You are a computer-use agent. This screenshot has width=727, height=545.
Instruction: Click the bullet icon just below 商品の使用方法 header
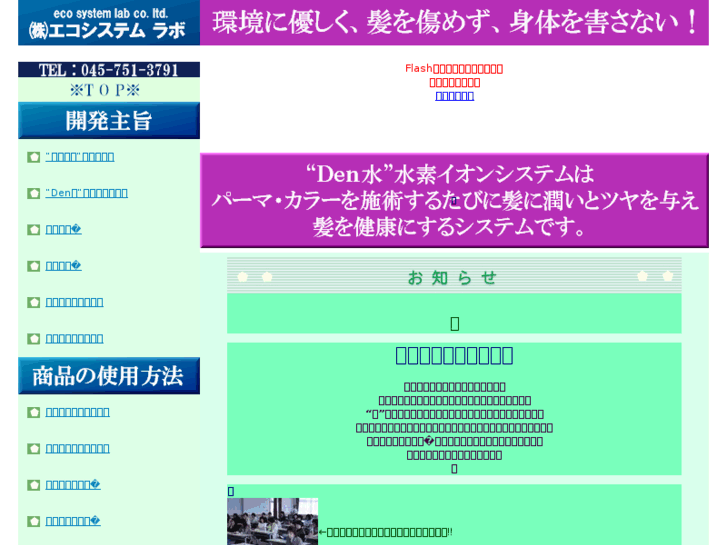(33, 412)
